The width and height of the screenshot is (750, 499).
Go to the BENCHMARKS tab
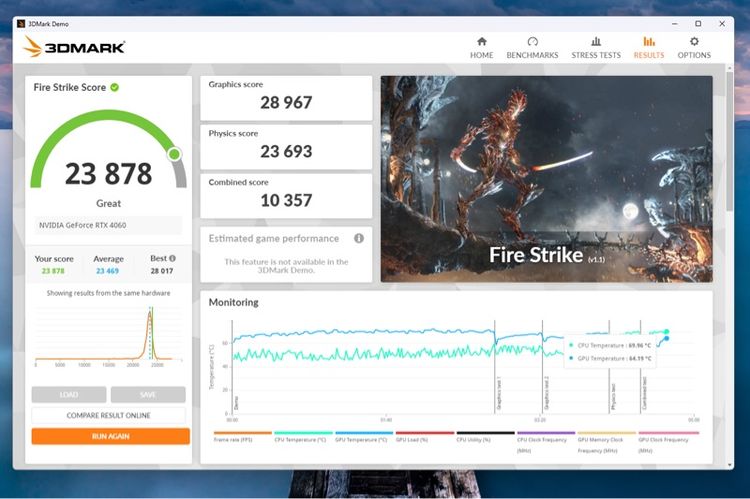pos(532,48)
